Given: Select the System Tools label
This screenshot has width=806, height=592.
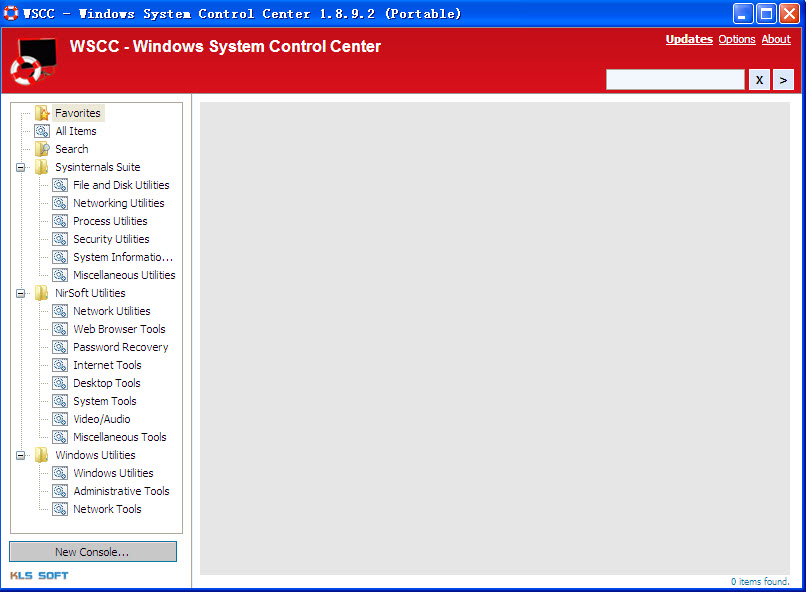Looking at the screenshot, I should [105, 401].
